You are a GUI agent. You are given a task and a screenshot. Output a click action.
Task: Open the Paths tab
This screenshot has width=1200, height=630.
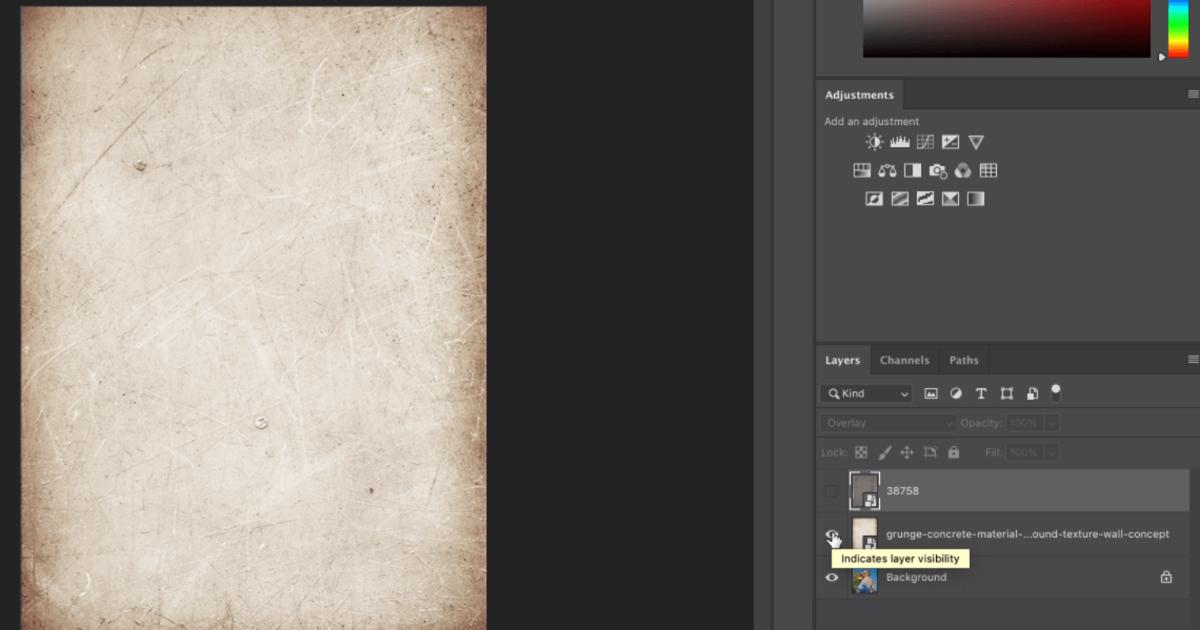click(963, 359)
